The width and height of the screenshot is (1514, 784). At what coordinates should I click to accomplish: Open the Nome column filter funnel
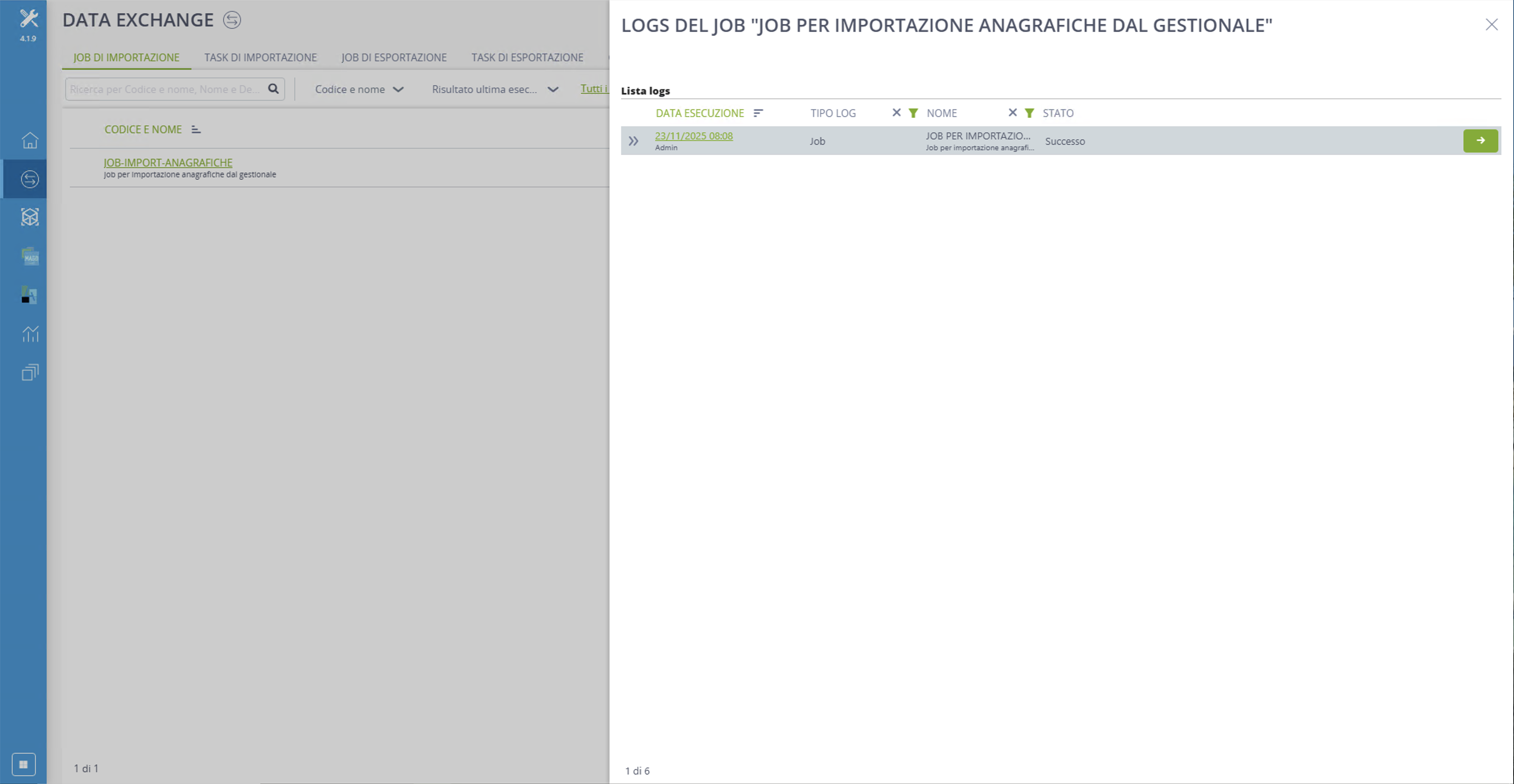[x=1029, y=113]
